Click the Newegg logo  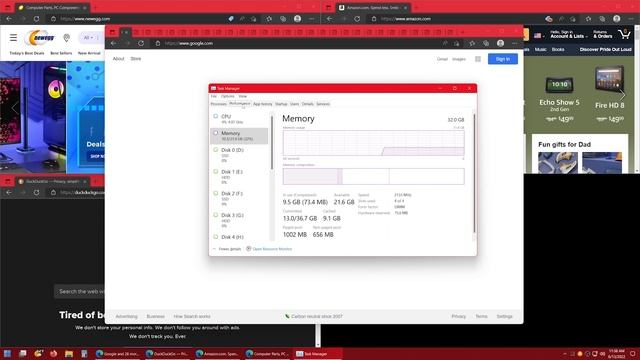click(40, 38)
